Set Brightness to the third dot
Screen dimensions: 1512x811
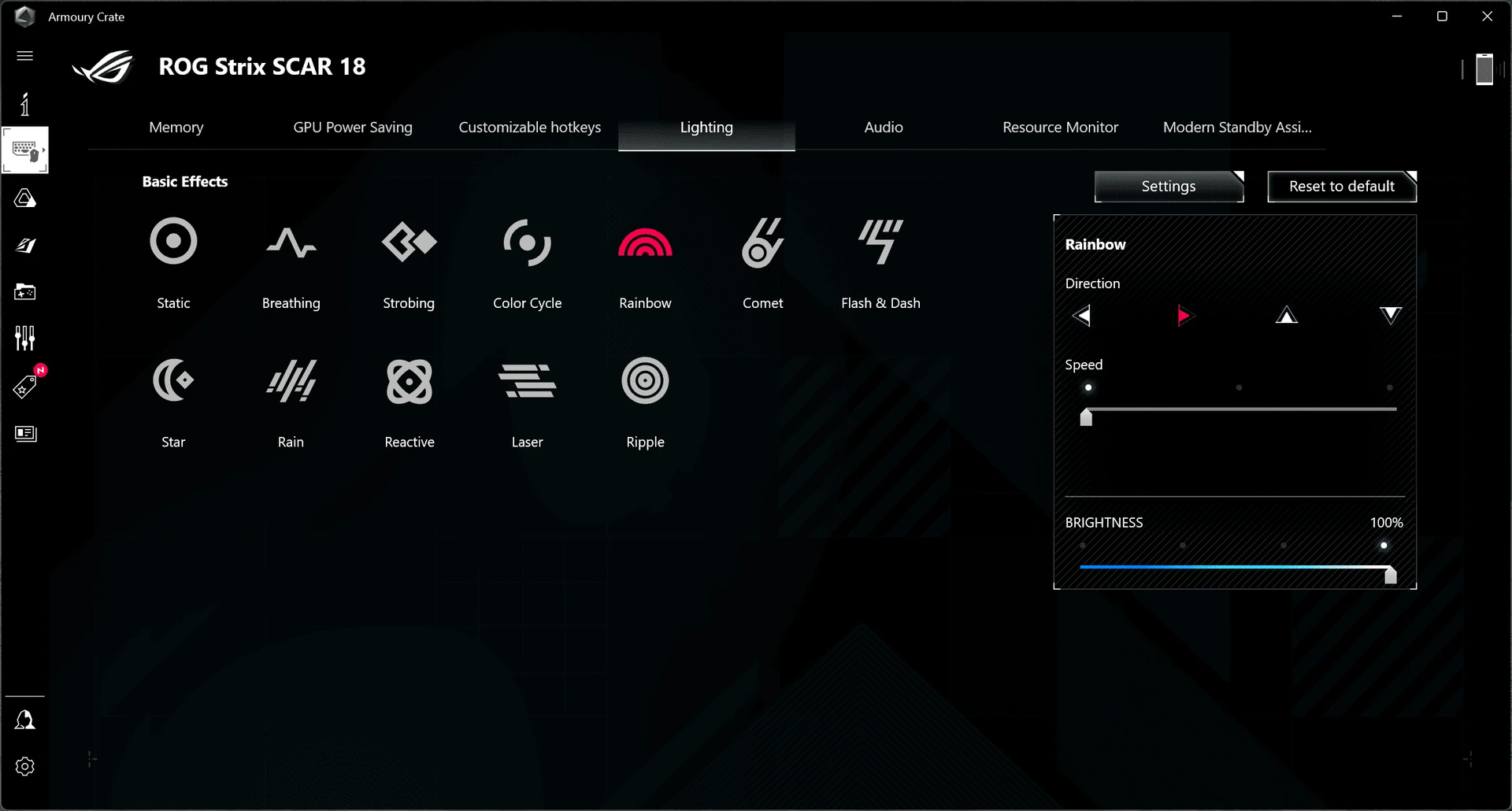coord(1284,545)
